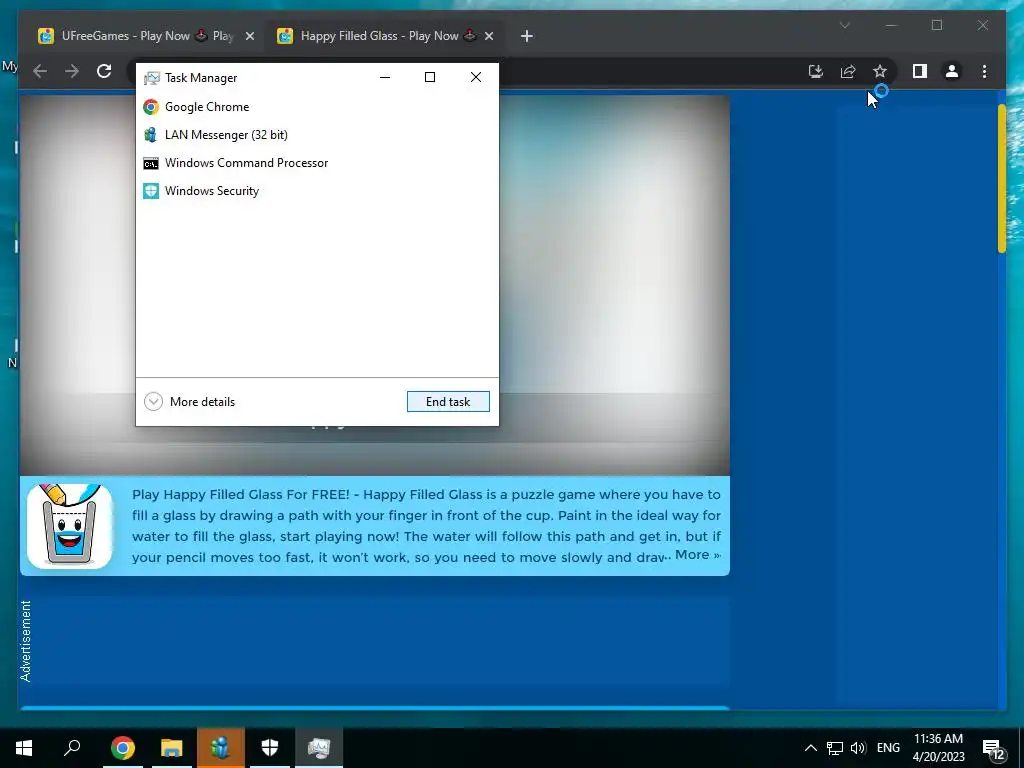Open File Explorer from taskbar
This screenshot has width=1024, height=768.
[x=171, y=748]
